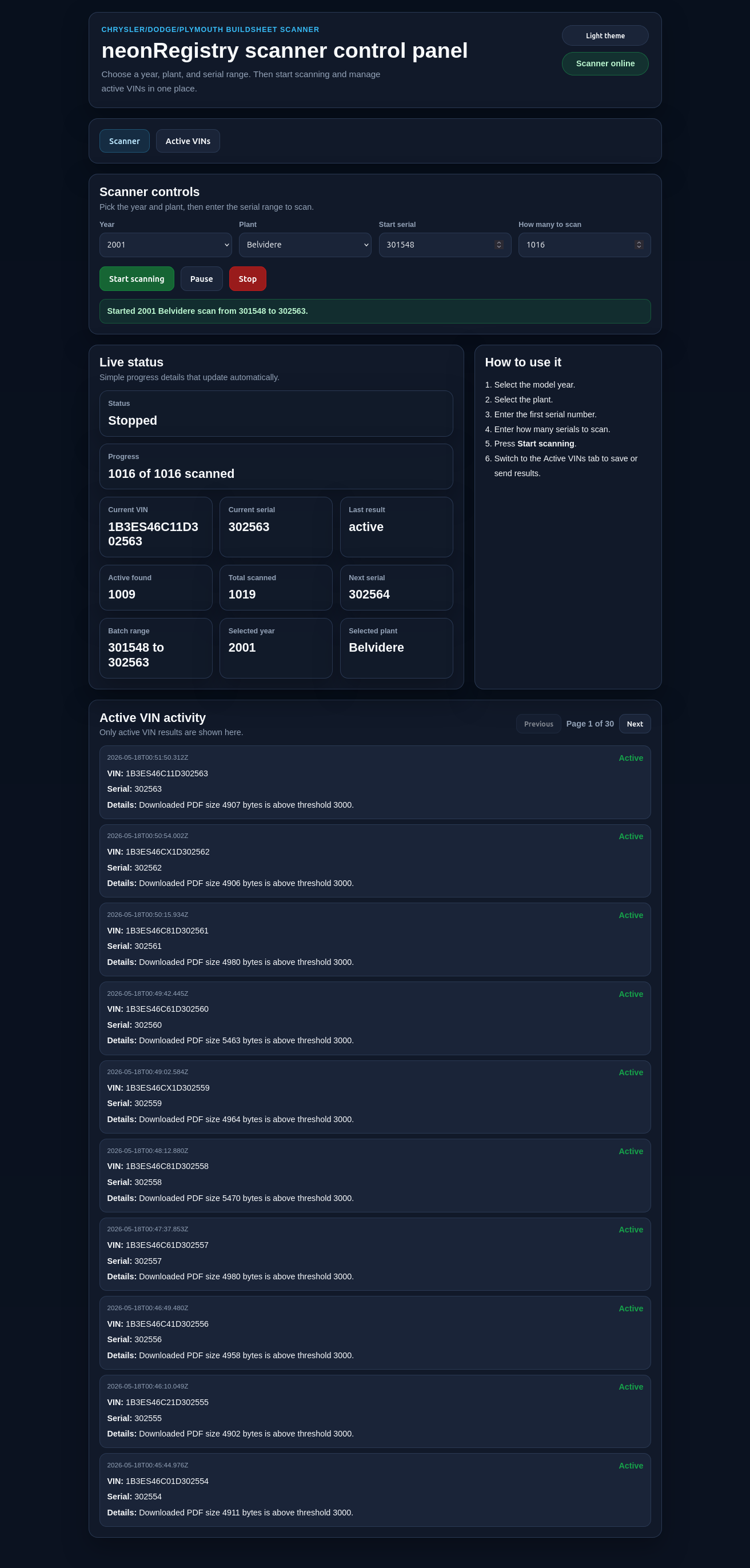Click the Next serial value 302564

tap(369, 594)
